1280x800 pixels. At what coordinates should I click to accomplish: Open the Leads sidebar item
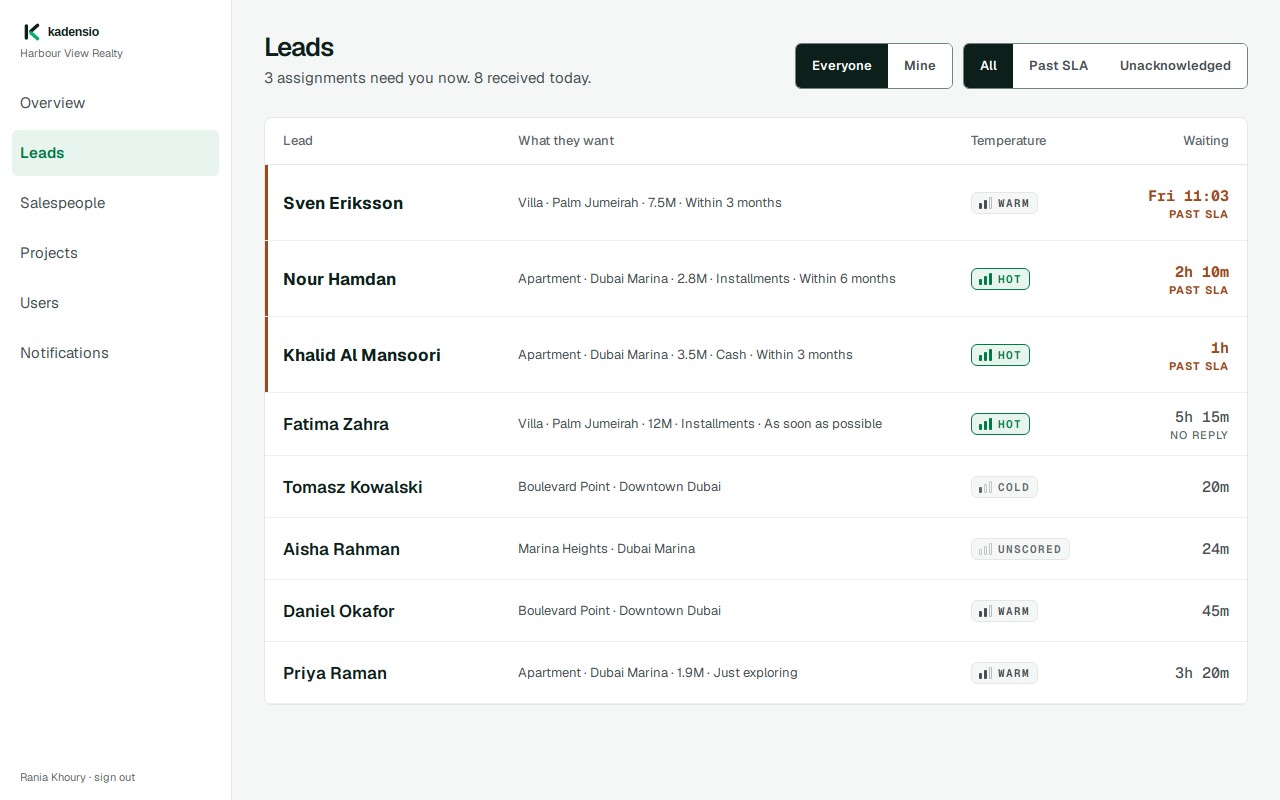(115, 153)
